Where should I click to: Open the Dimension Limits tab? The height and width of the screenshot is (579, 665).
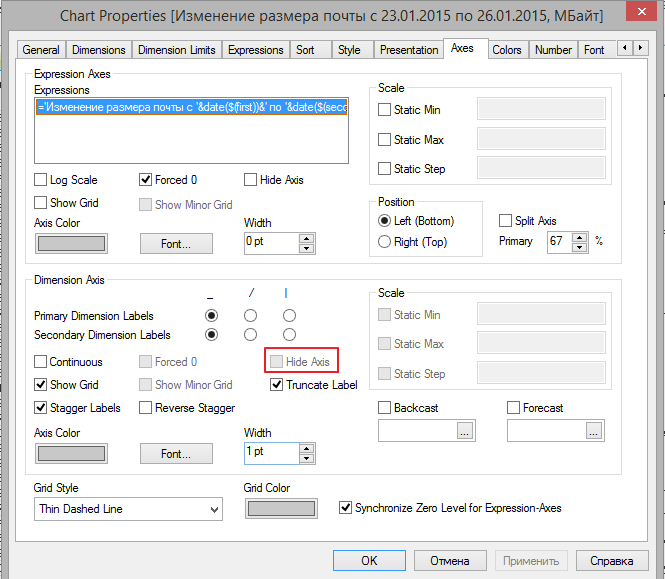pyautogui.click(x=177, y=50)
